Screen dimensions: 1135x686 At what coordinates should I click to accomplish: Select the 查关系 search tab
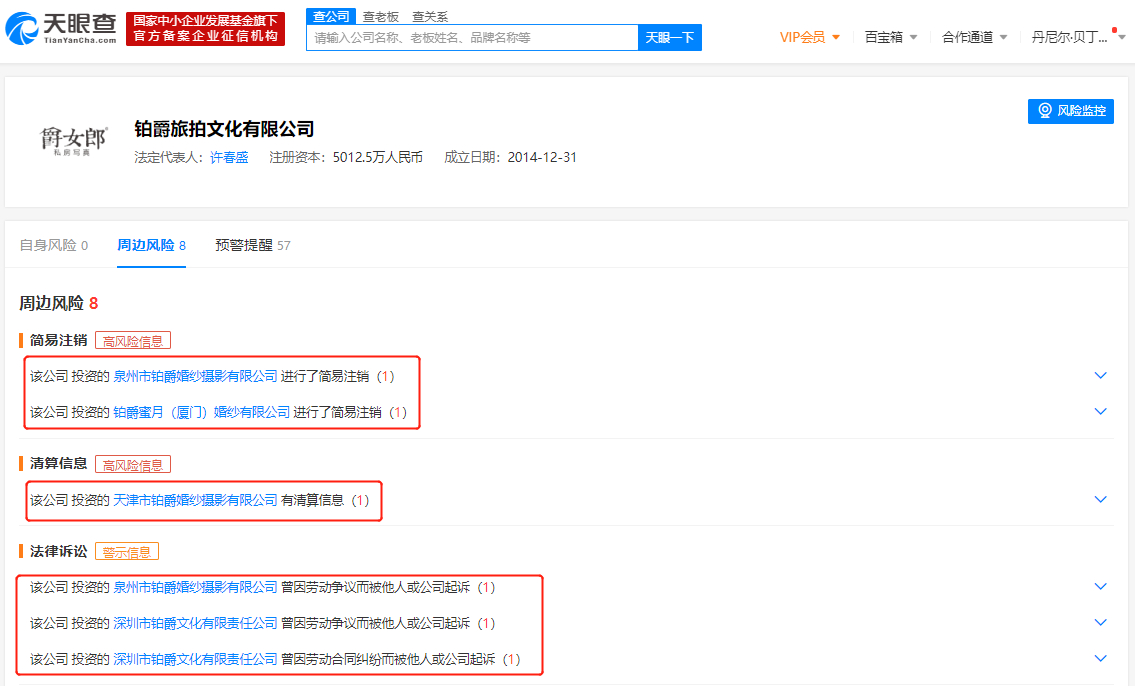[x=430, y=17]
